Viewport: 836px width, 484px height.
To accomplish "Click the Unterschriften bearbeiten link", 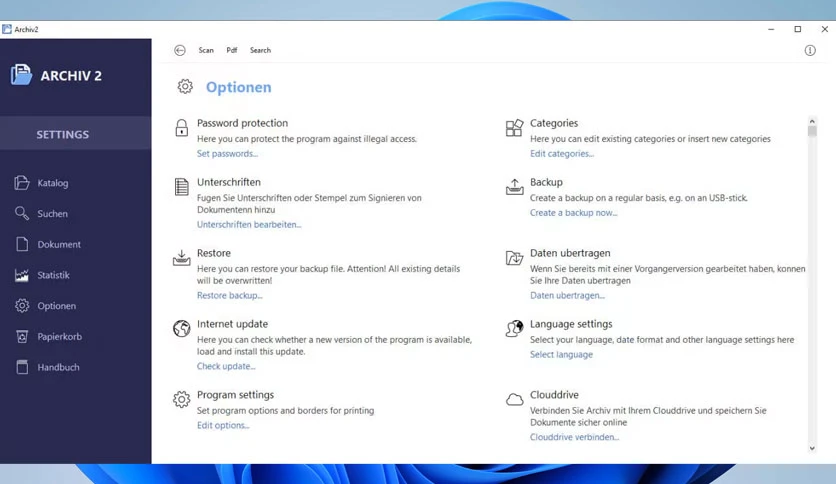I will [x=249, y=224].
